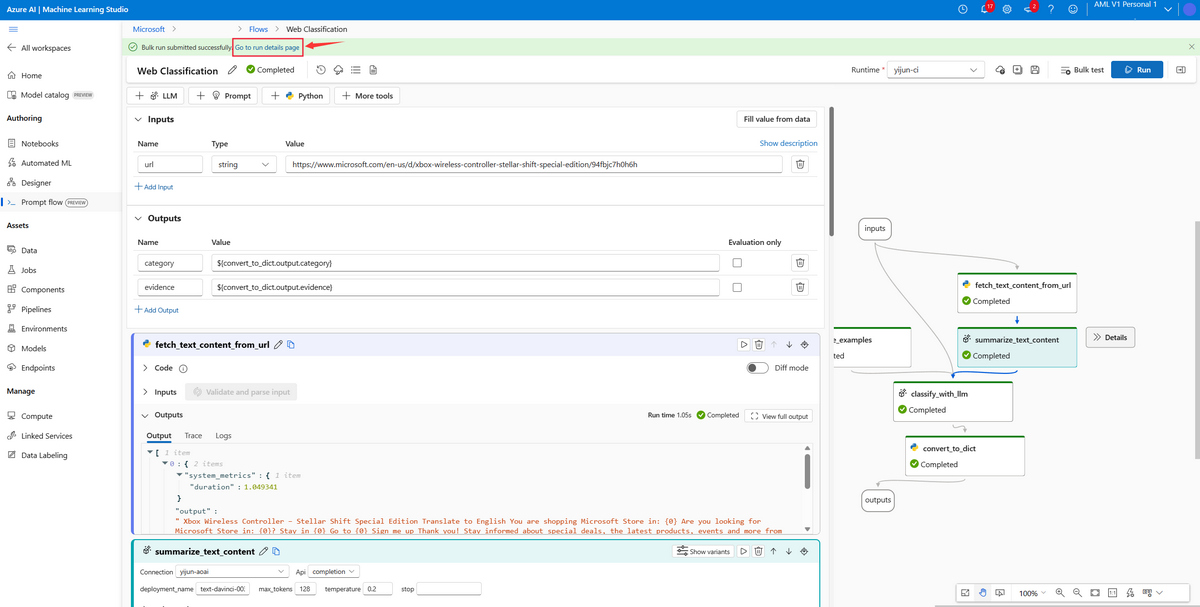Copy the fetch_text_content_from_url node name
Screen dimensions: 1200x607
291,344
